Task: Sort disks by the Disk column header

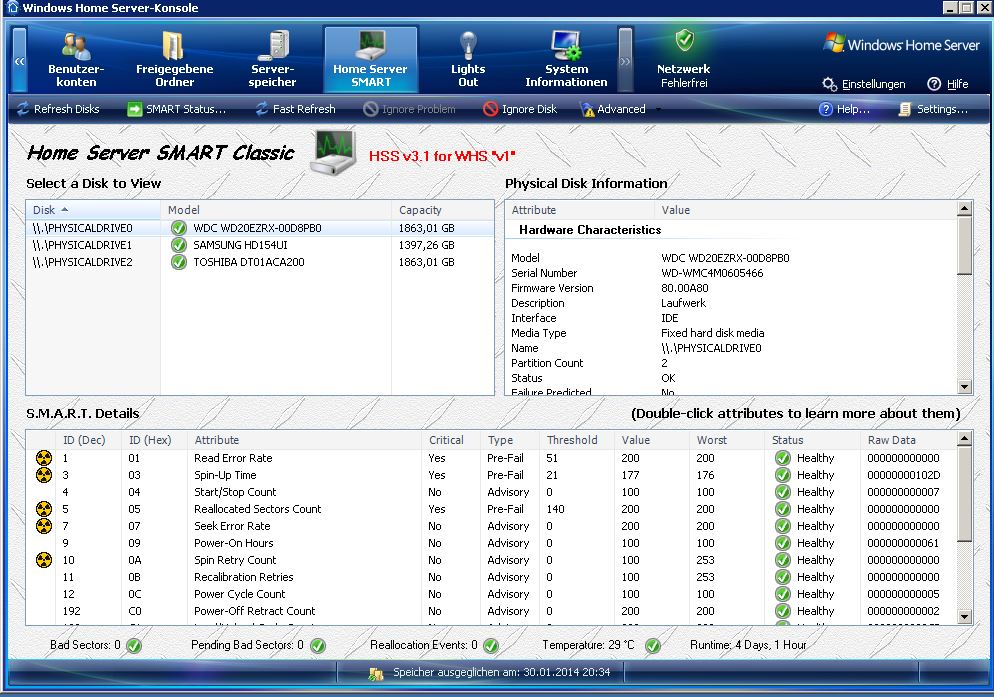Action: (93, 210)
